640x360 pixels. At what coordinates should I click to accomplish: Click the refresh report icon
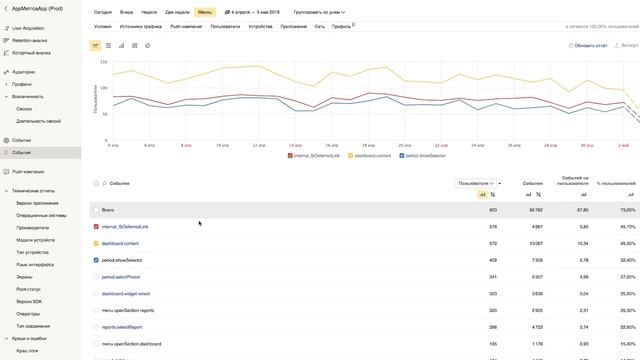[x=571, y=46]
